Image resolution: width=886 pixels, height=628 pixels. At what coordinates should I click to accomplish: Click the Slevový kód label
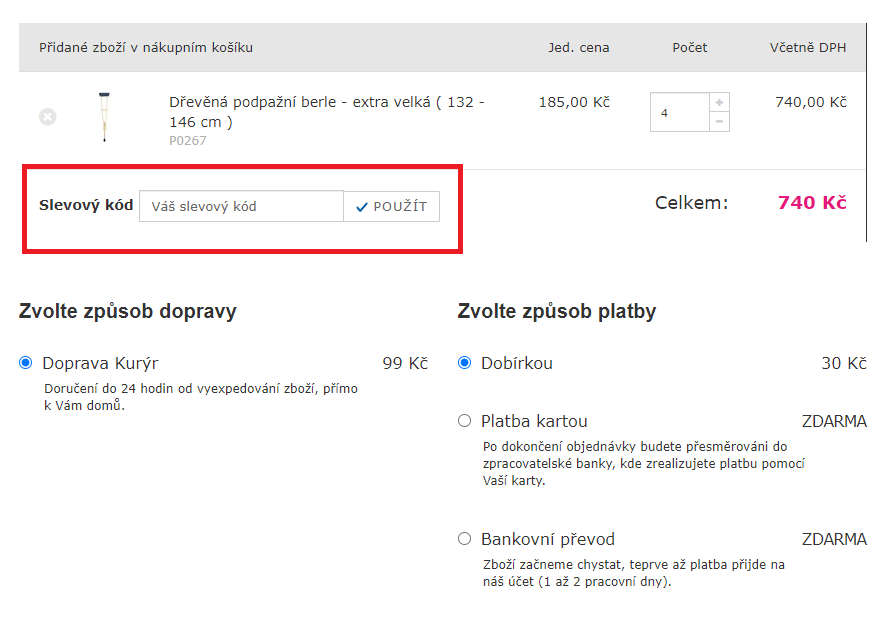click(86, 205)
